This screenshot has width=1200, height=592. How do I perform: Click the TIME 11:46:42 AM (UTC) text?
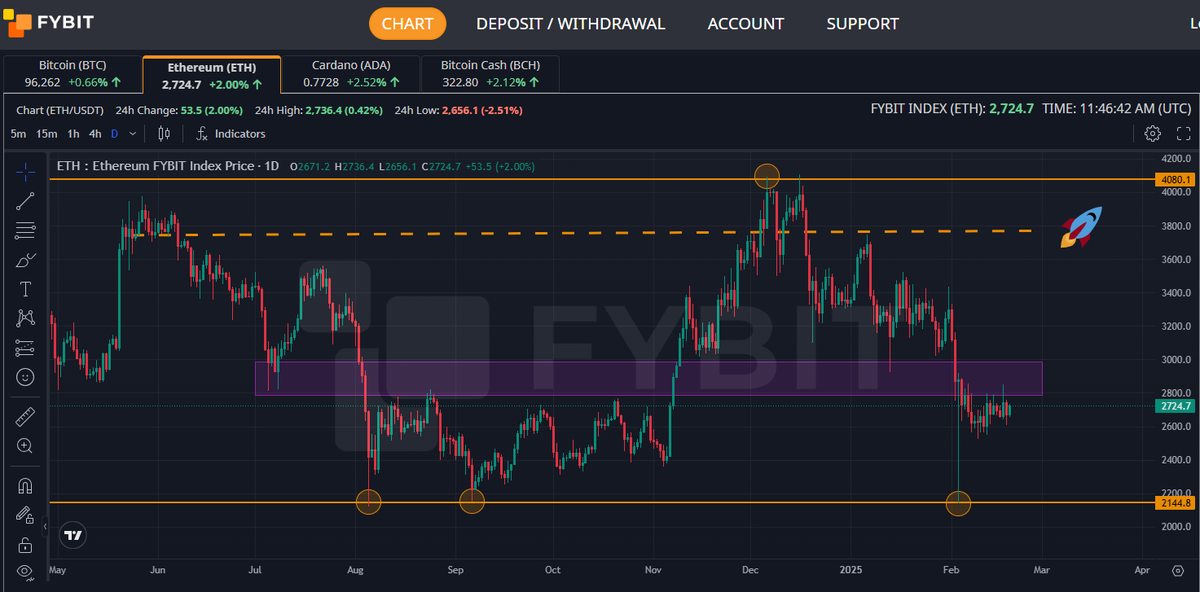1116,108
